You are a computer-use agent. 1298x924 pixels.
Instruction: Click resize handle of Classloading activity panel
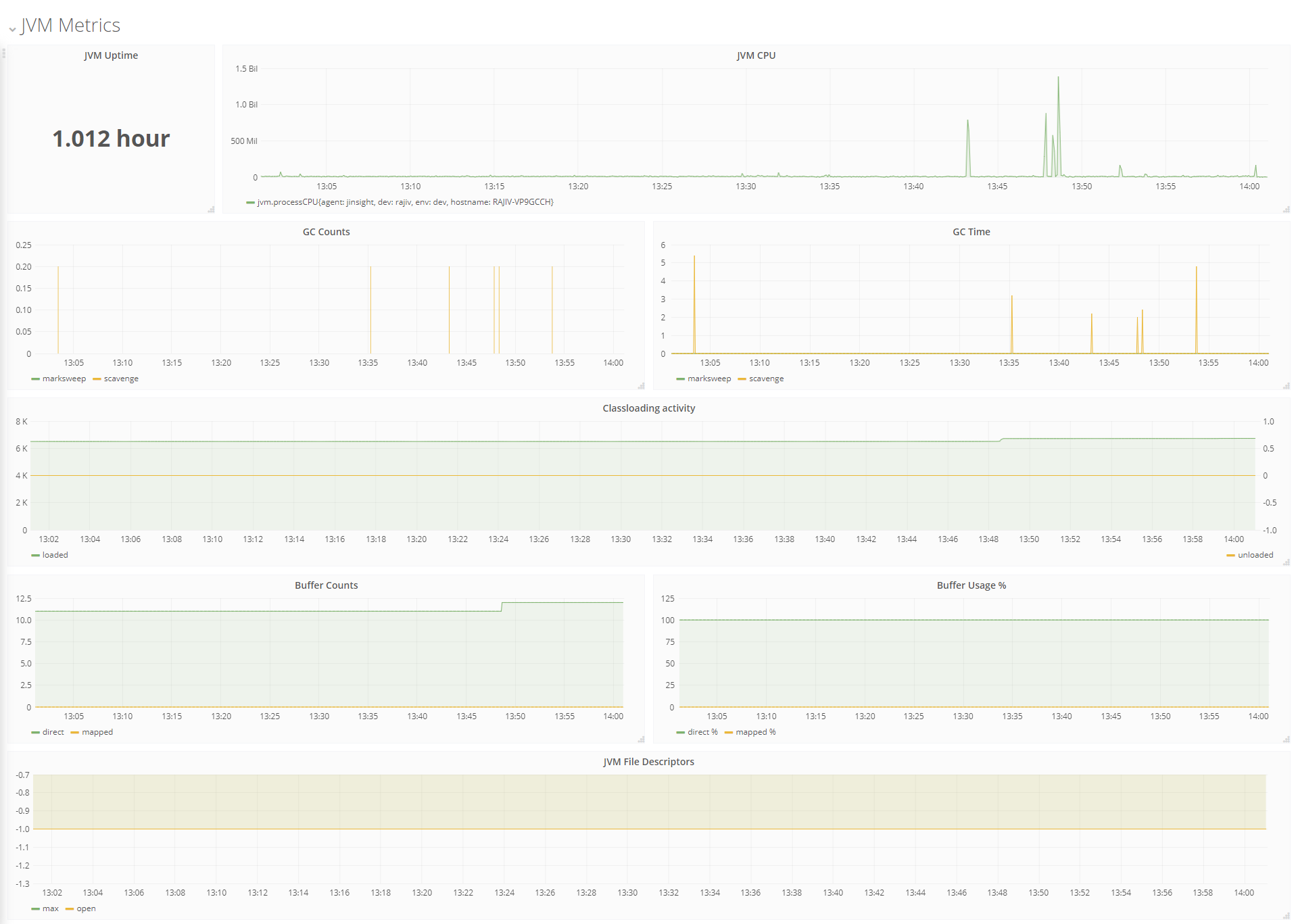click(x=1286, y=562)
